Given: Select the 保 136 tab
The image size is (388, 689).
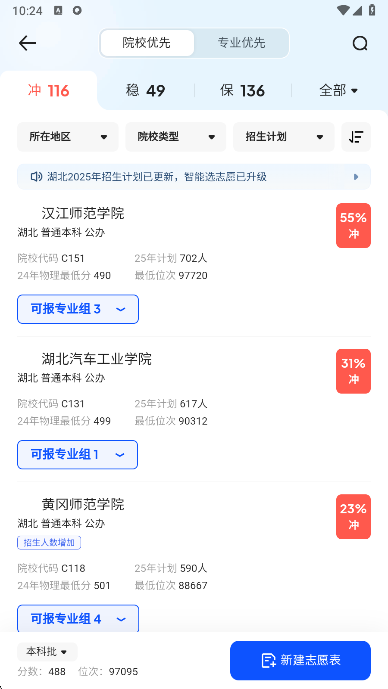Looking at the screenshot, I should click(243, 91).
